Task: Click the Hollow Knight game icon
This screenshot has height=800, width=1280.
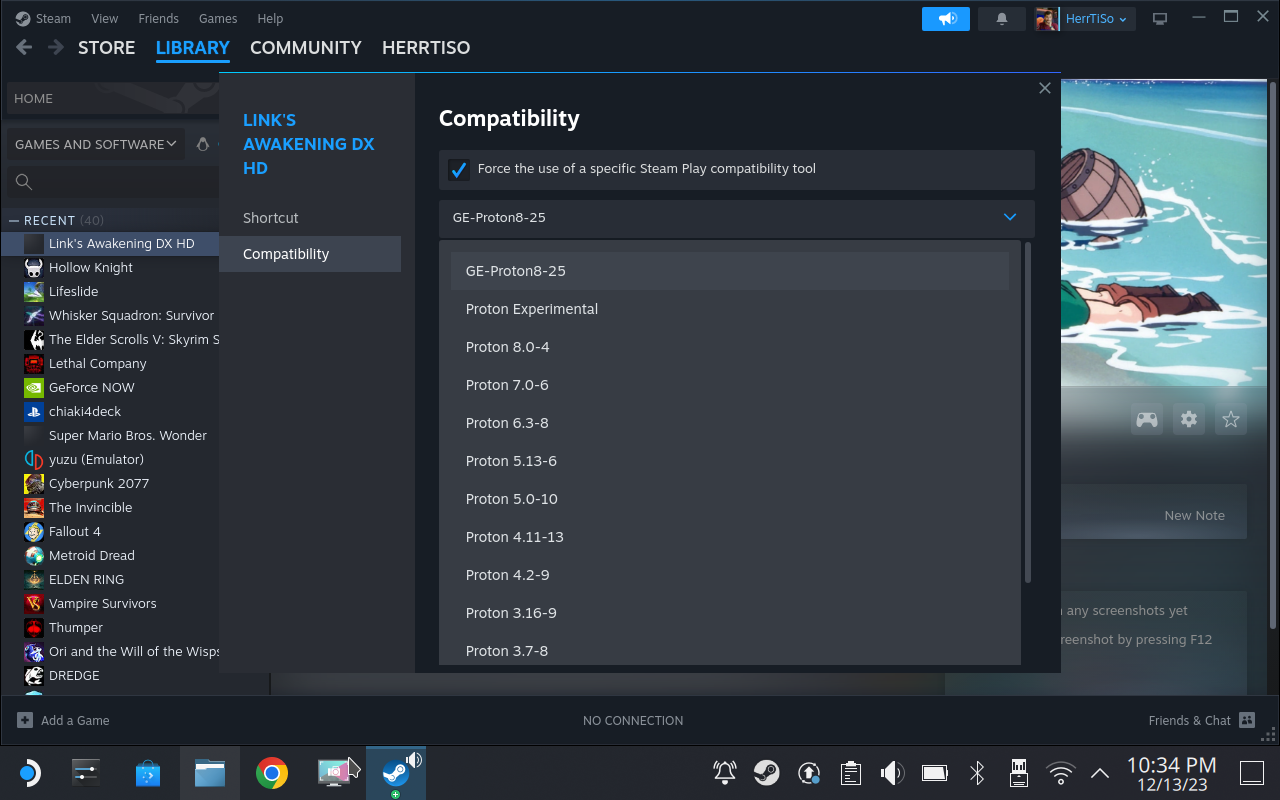Action: point(34,268)
